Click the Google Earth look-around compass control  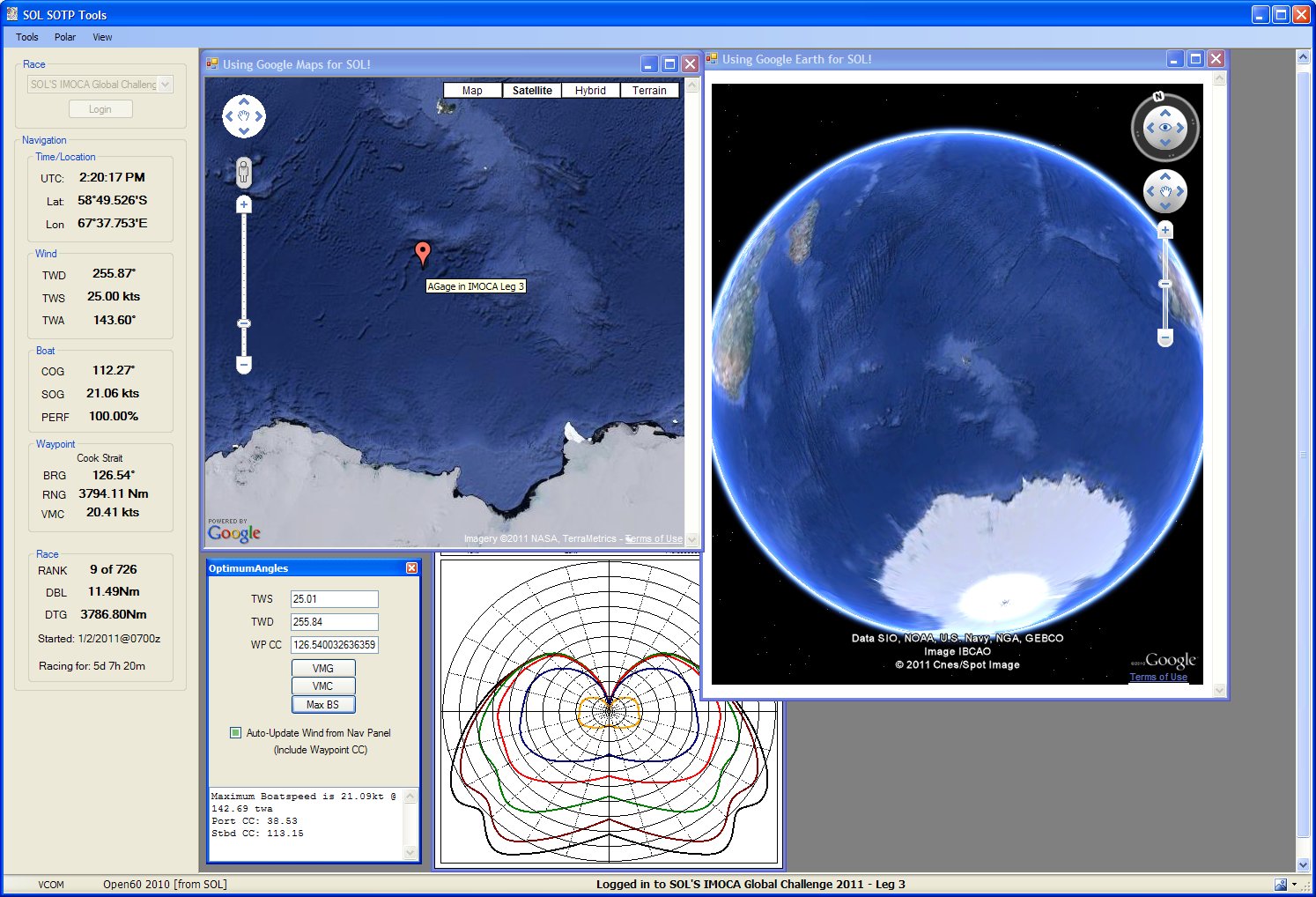[x=1164, y=128]
